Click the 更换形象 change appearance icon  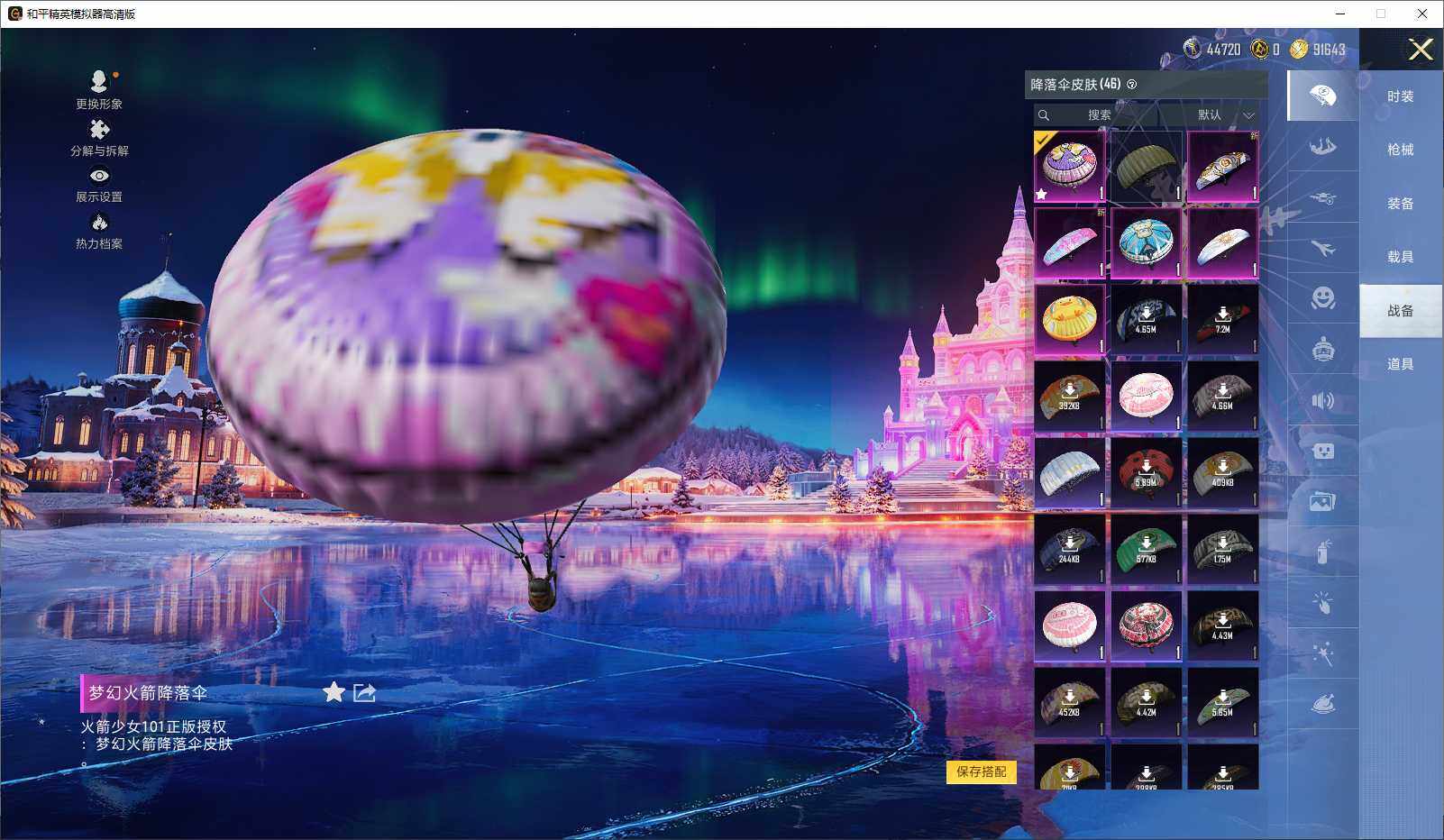point(99,82)
